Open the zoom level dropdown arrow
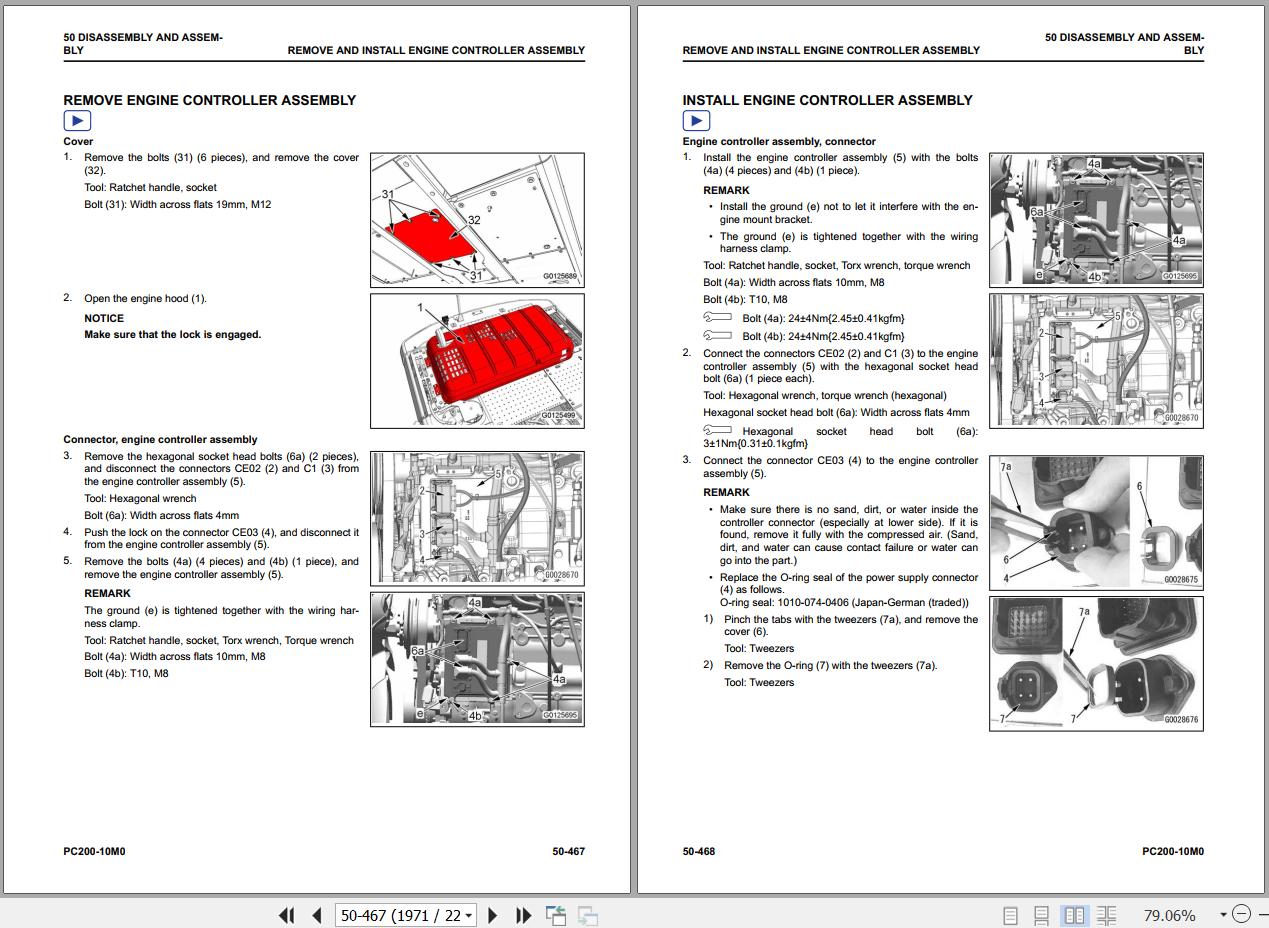This screenshot has width=1269, height=928. (1222, 915)
